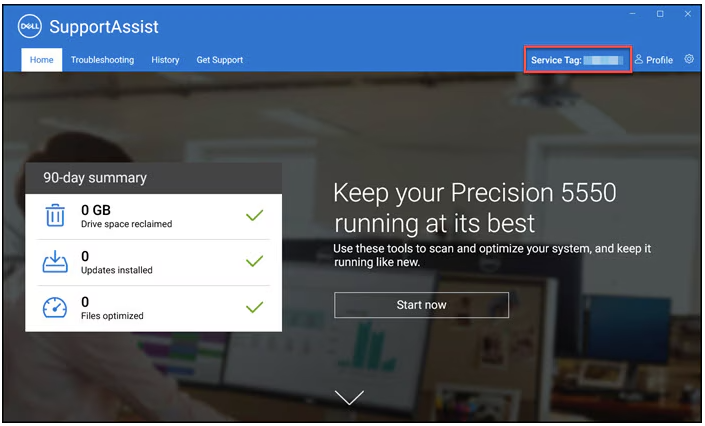Maximize the SupportAssist window

click(x=660, y=14)
